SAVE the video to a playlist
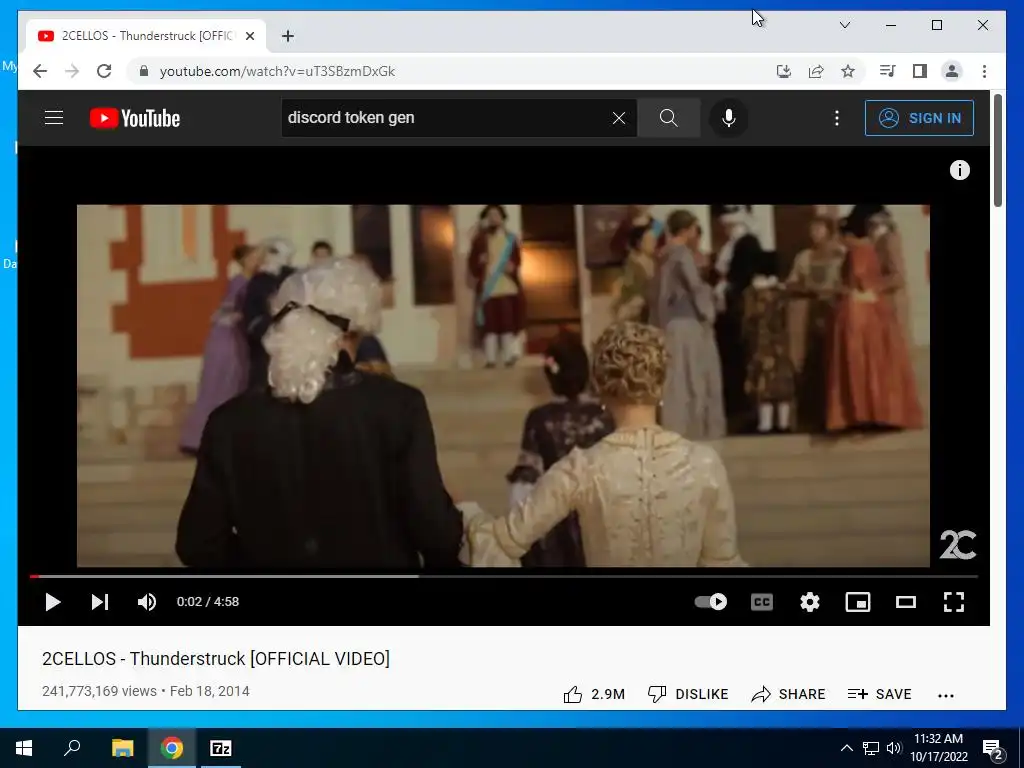Screen dimensions: 1024x768 click(879, 694)
